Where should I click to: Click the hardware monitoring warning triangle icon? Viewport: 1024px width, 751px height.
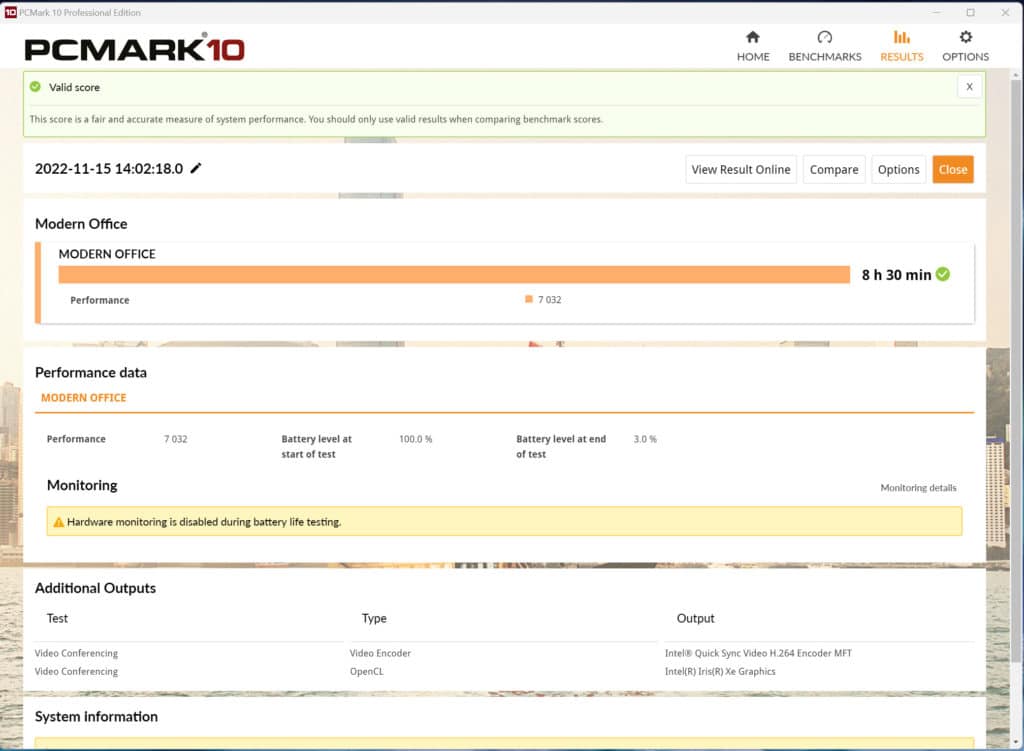point(59,522)
